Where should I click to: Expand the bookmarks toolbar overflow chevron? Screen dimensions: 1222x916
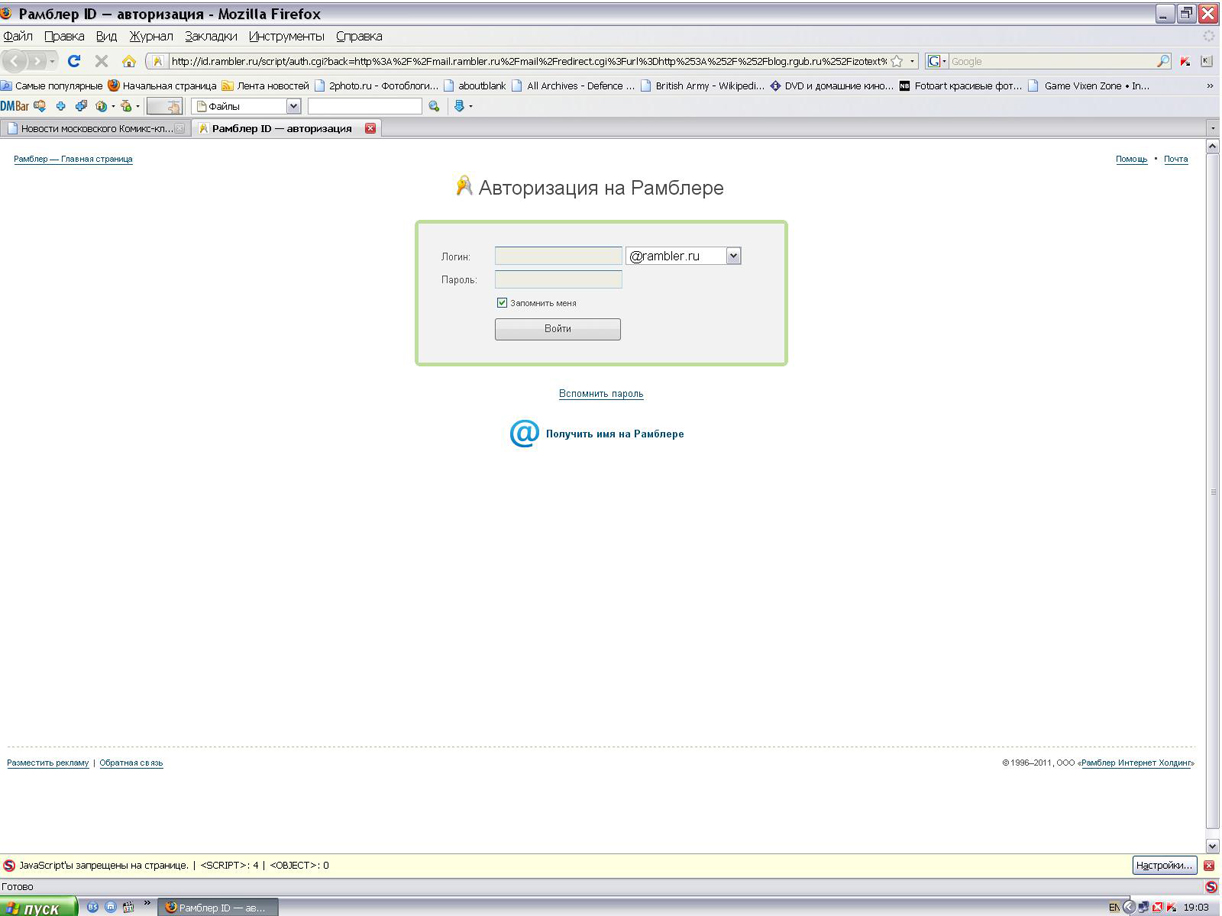click(1210, 86)
